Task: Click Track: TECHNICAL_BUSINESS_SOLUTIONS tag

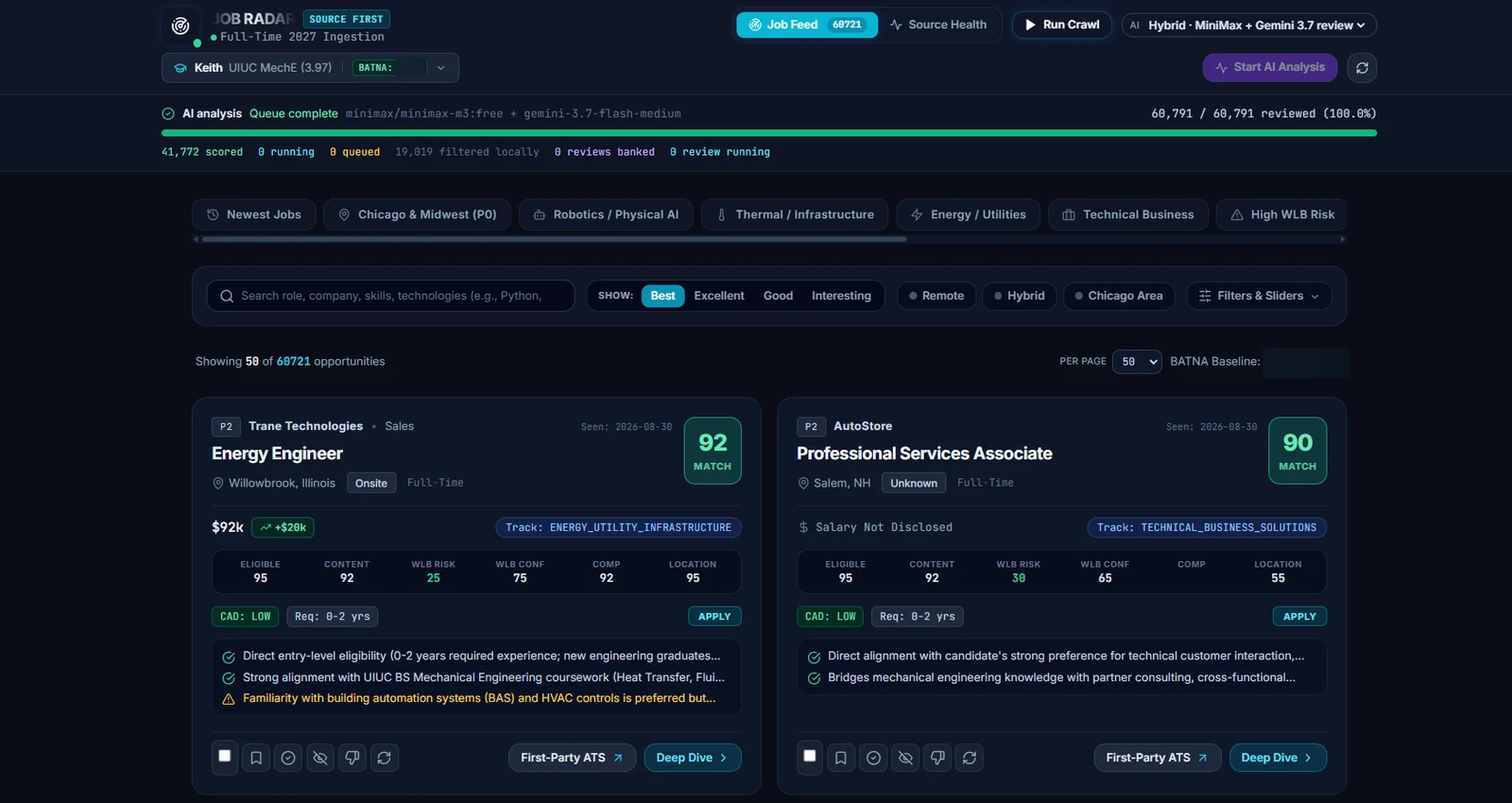Action: (x=1207, y=527)
